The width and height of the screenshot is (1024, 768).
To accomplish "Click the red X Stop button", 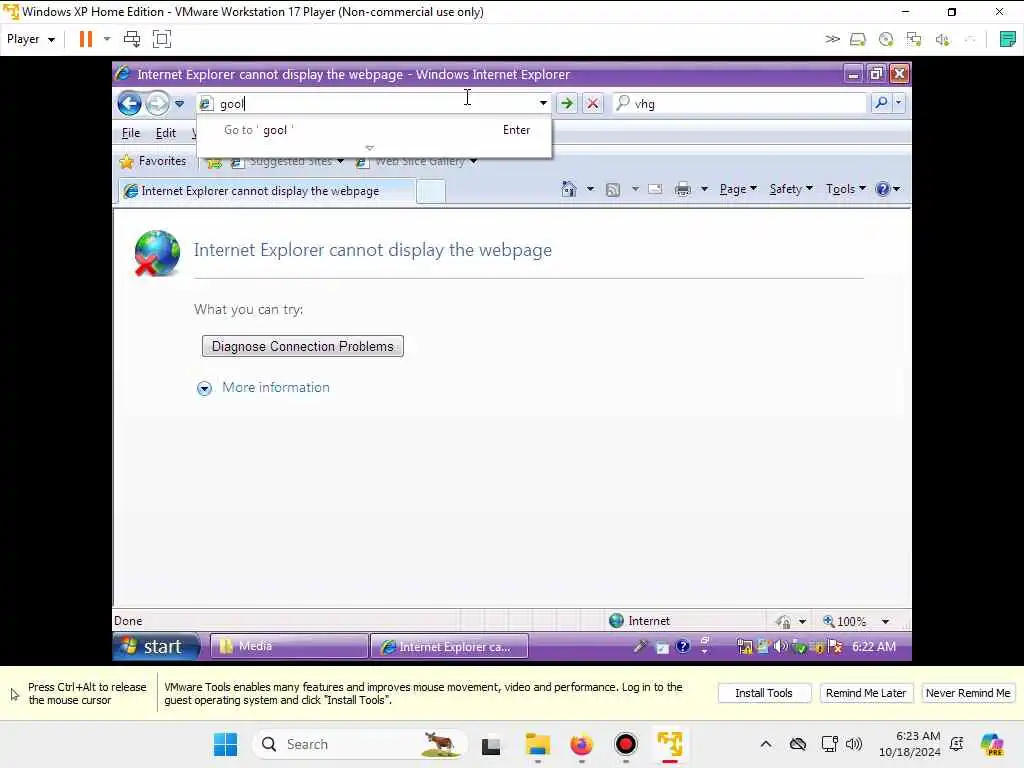I will tap(592, 103).
